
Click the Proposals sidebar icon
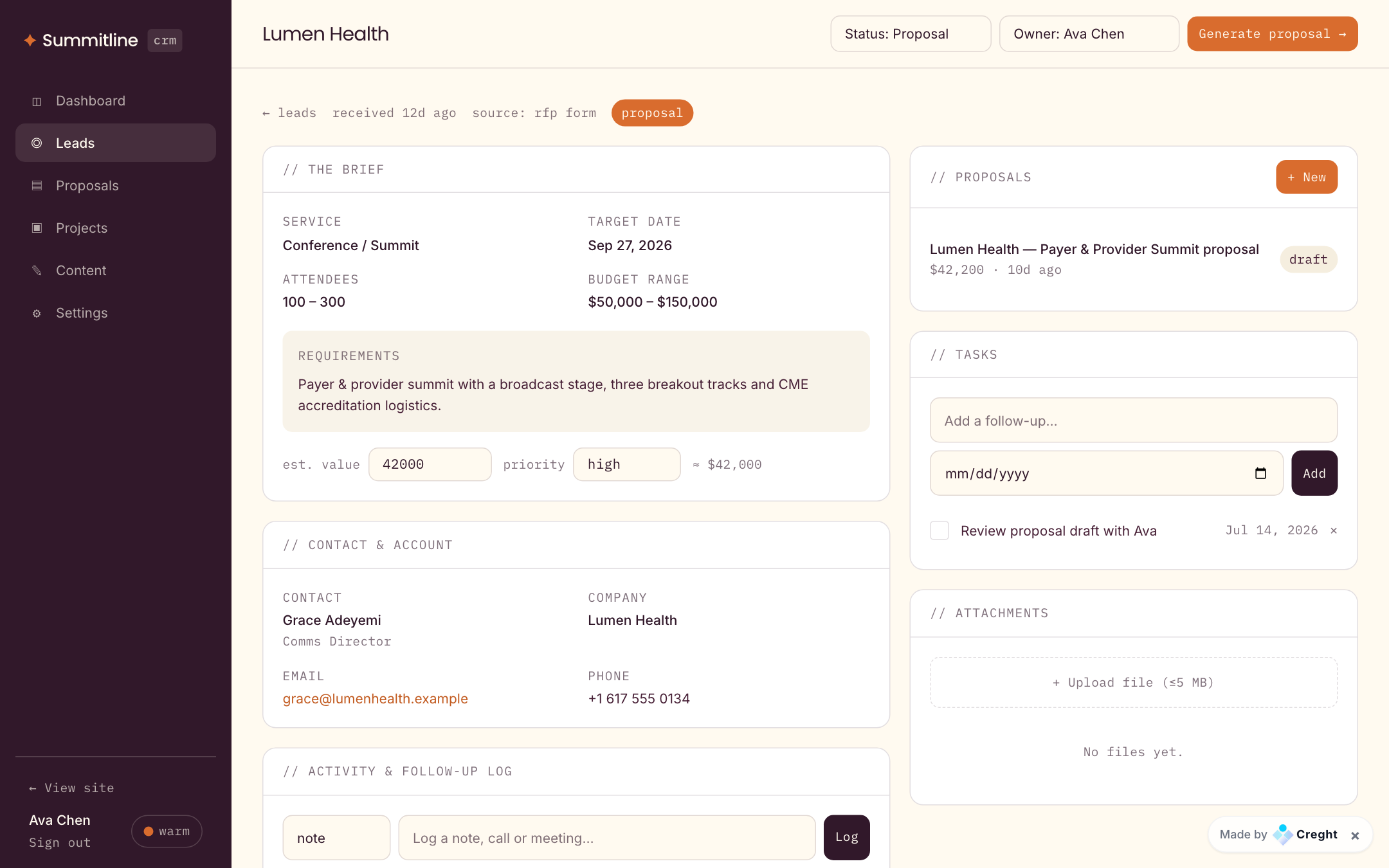tap(37, 186)
